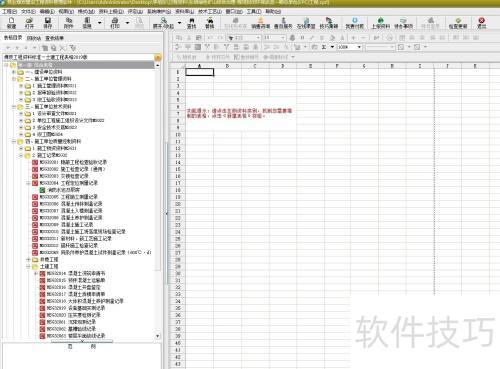Click tree panel scroll-down arrow
The width and height of the screenshot is (500, 369).
pyautogui.click(x=158, y=336)
